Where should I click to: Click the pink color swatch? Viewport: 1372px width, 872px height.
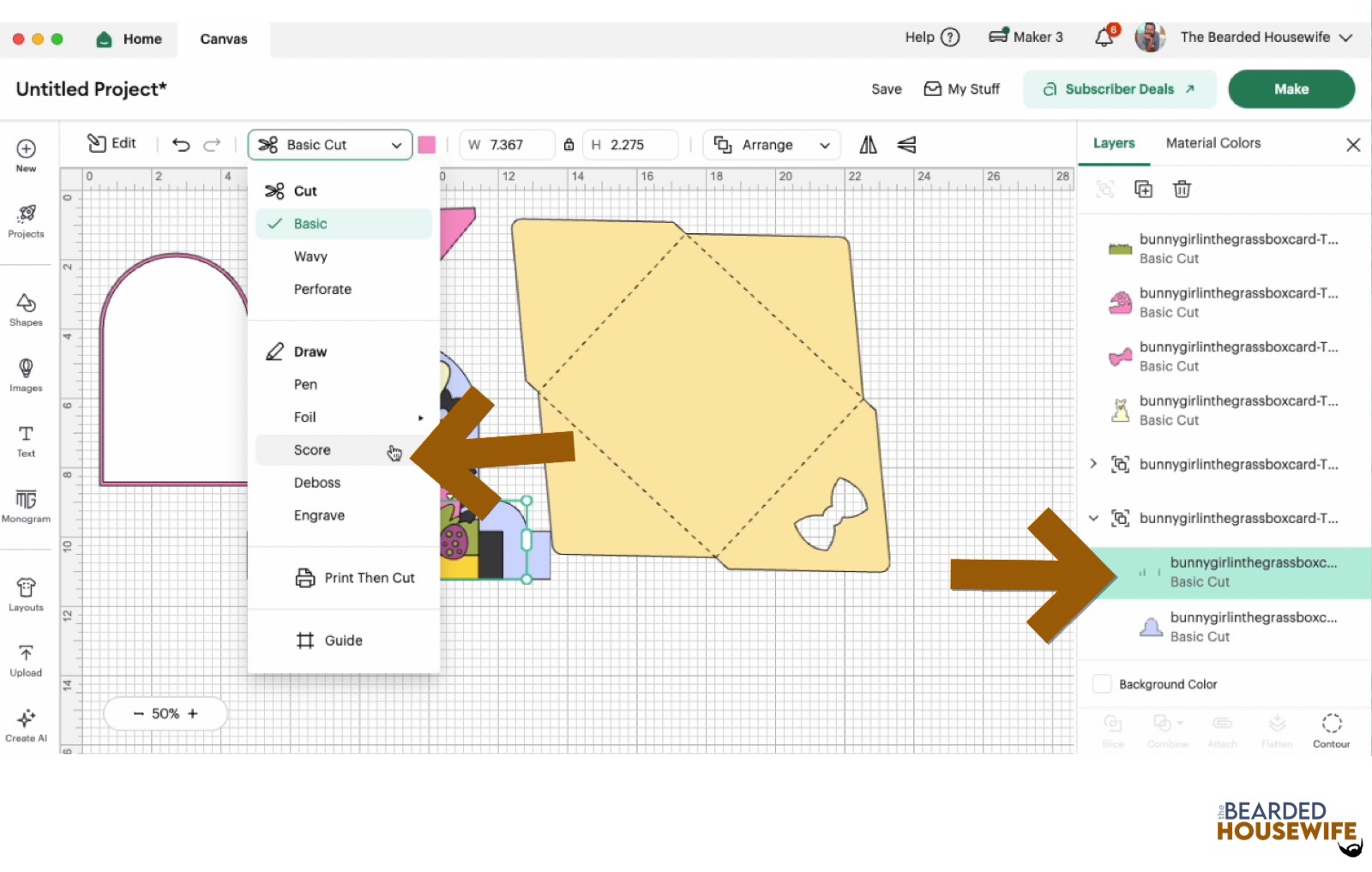427,145
